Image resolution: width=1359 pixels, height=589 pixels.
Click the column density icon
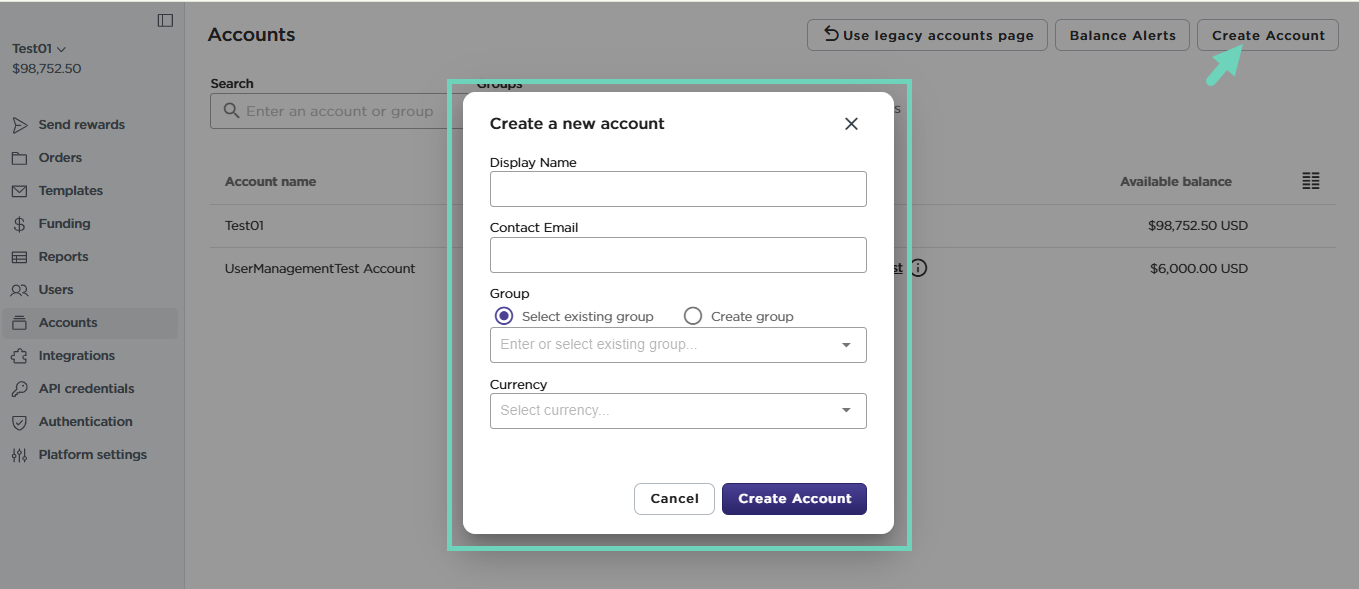pos(1311,181)
